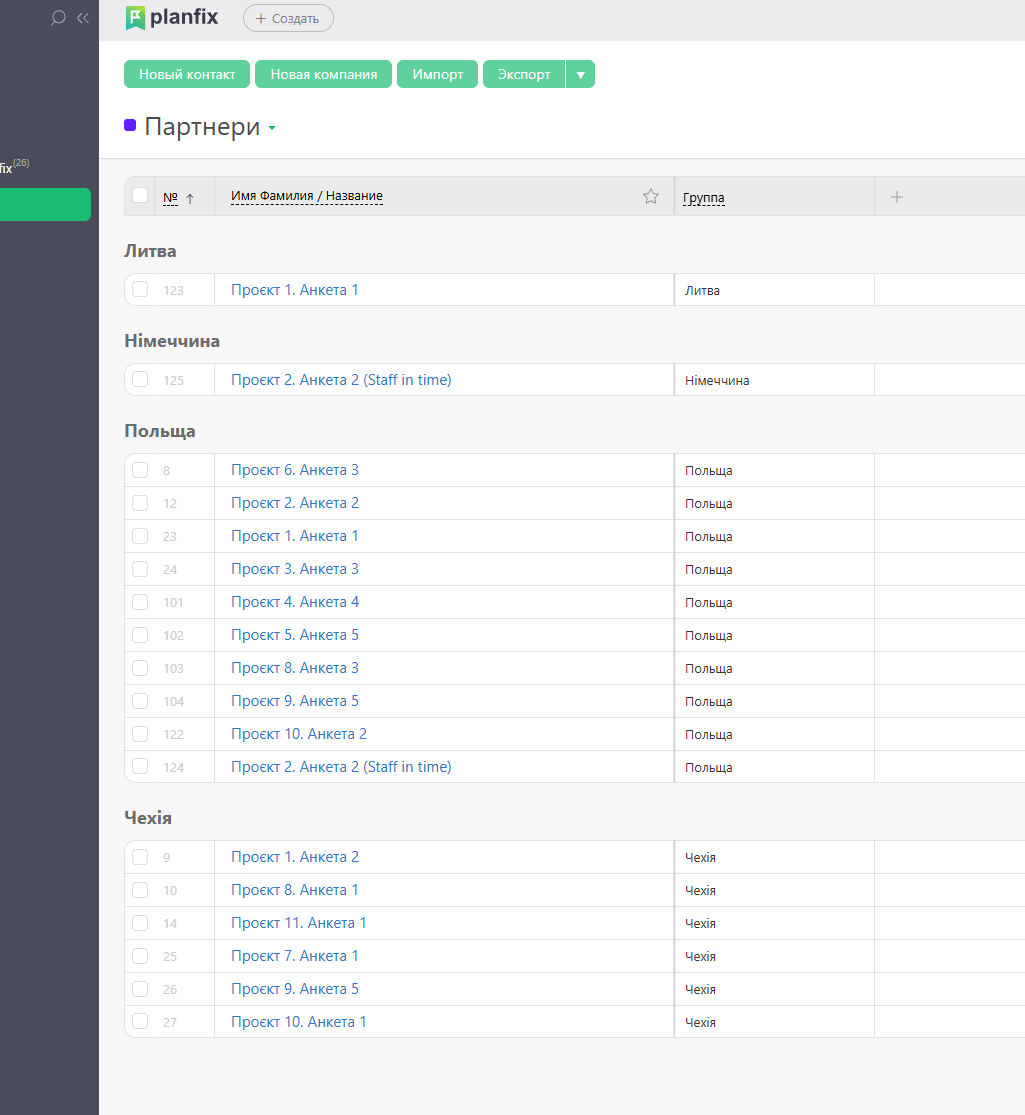Expand the arrow dropdown beside Экспорт
Image resolution: width=1025 pixels, height=1115 pixels.
point(580,75)
